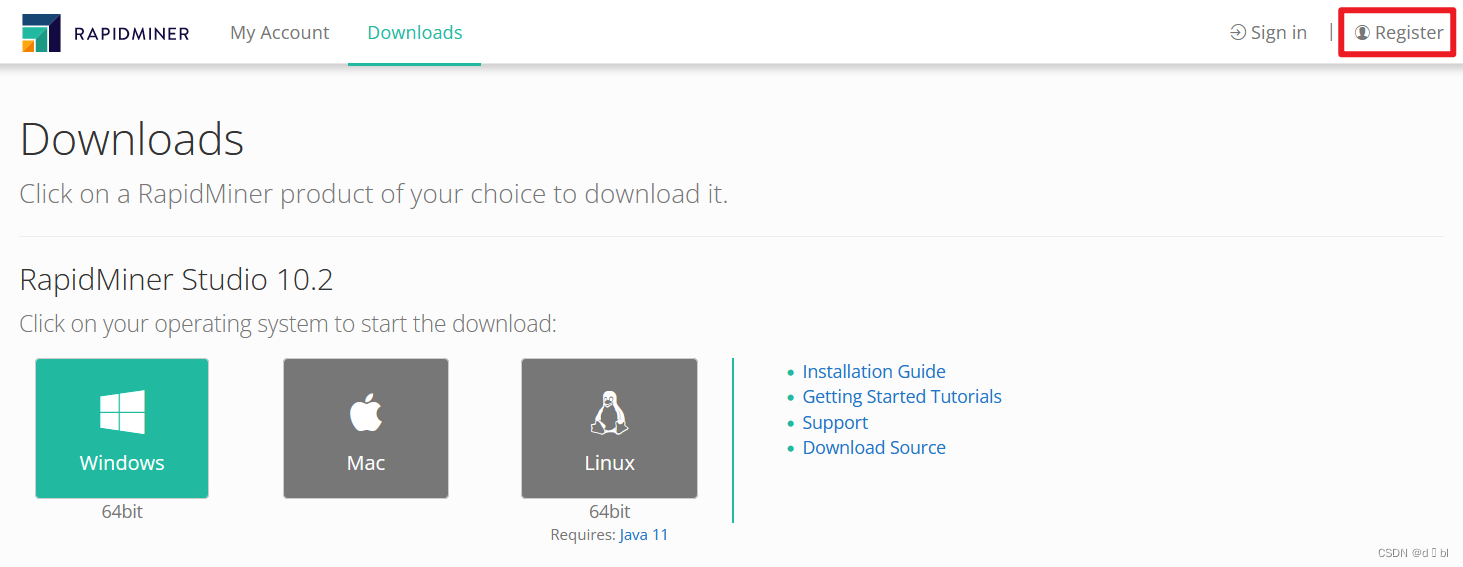The image size is (1463, 567).
Task: Switch to the Downloads tab
Action: point(414,33)
